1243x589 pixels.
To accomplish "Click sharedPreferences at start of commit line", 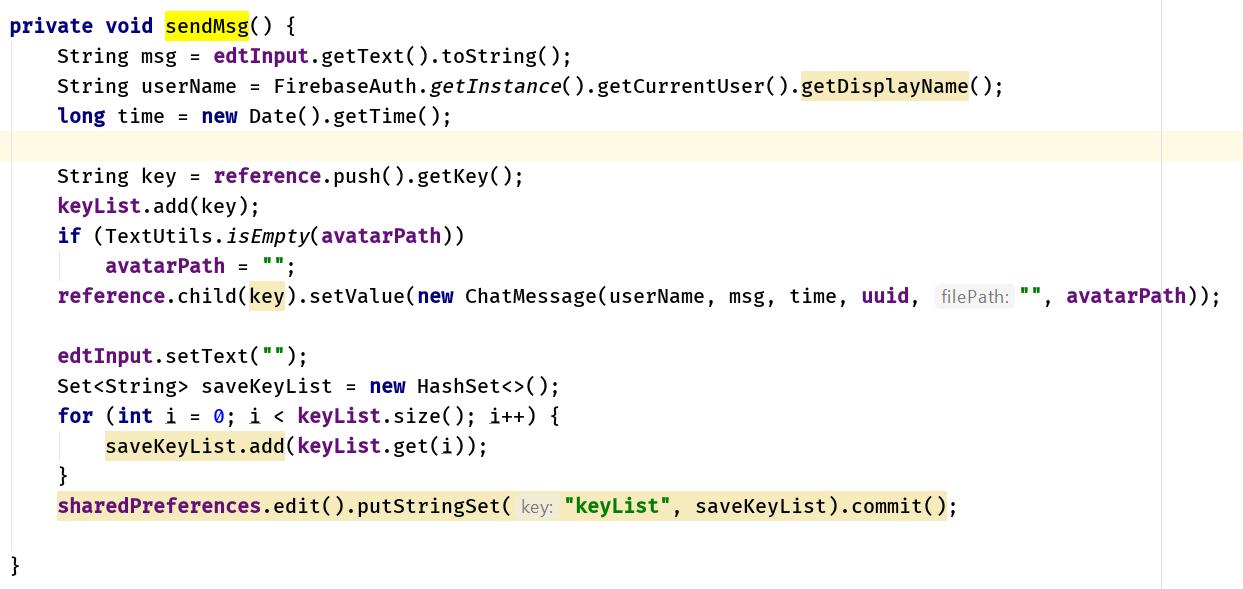I will [159, 506].
